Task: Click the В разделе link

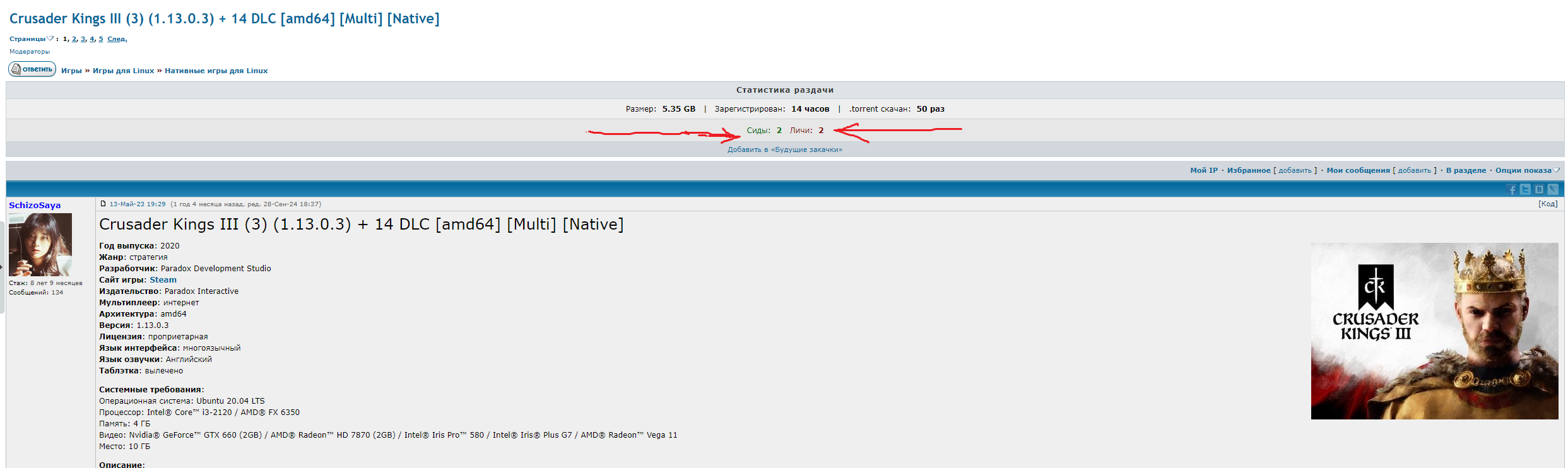Action: [1466, 170]
